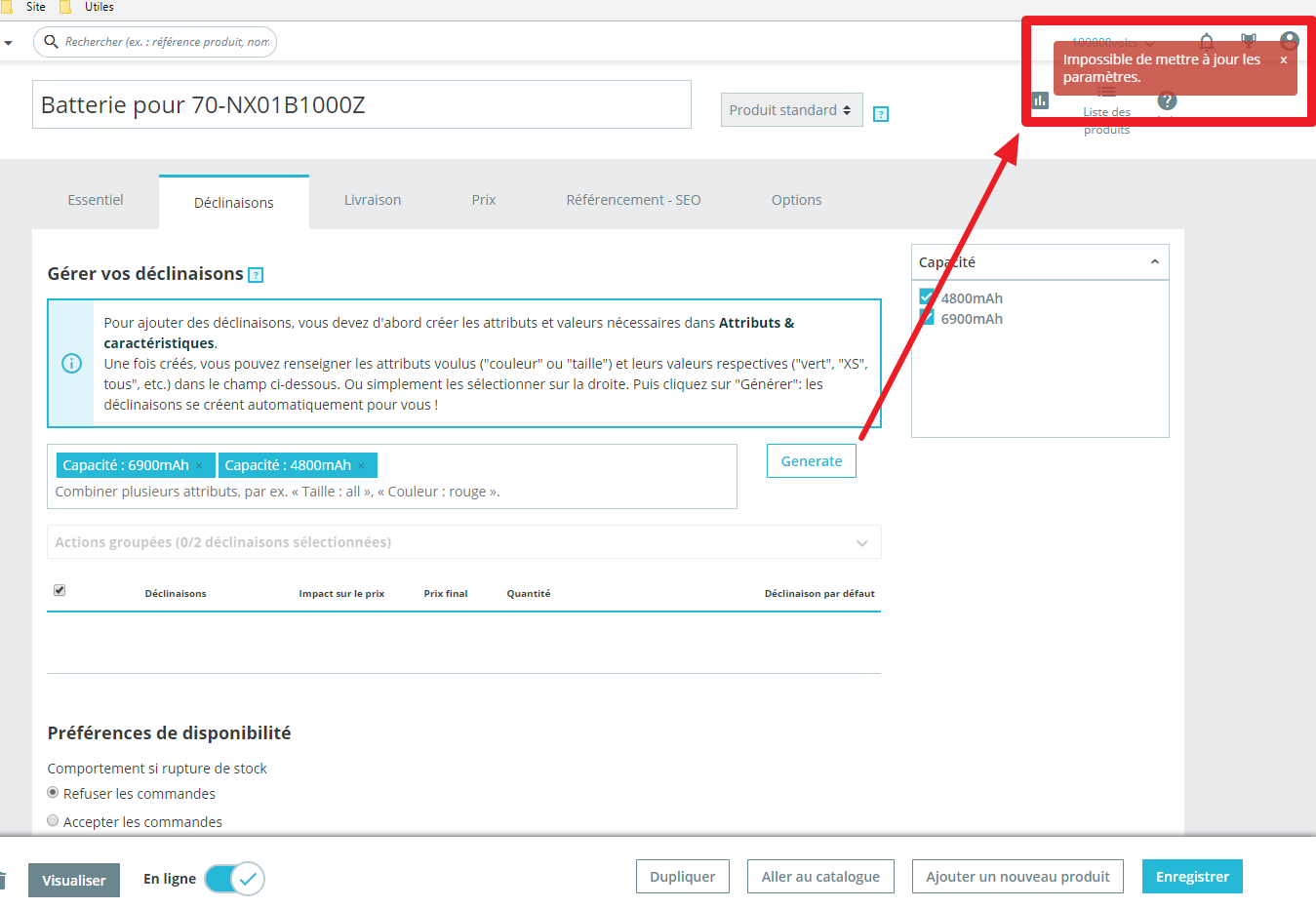The image size is (1316, 909).
Task: Toggle the select-all déclinaisons checkbox
Action: (x=60, y=590)
